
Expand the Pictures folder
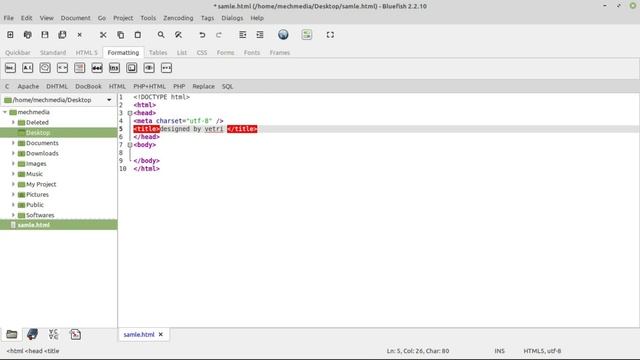[13, 194]
